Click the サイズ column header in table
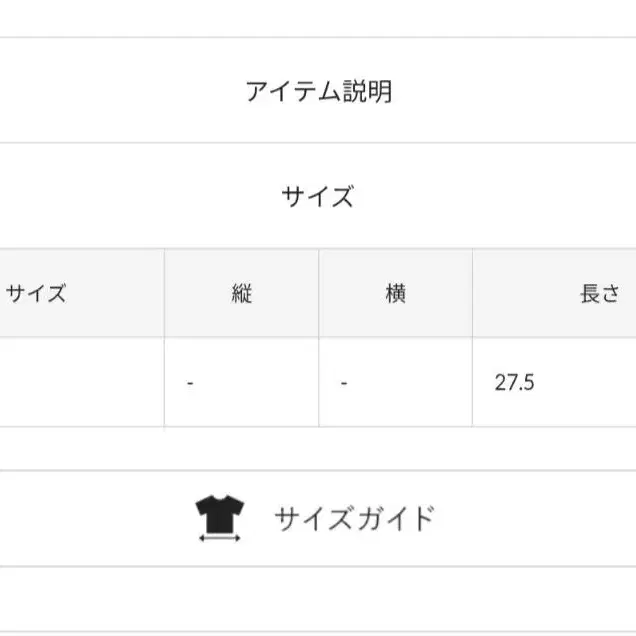 click(36, 293)
